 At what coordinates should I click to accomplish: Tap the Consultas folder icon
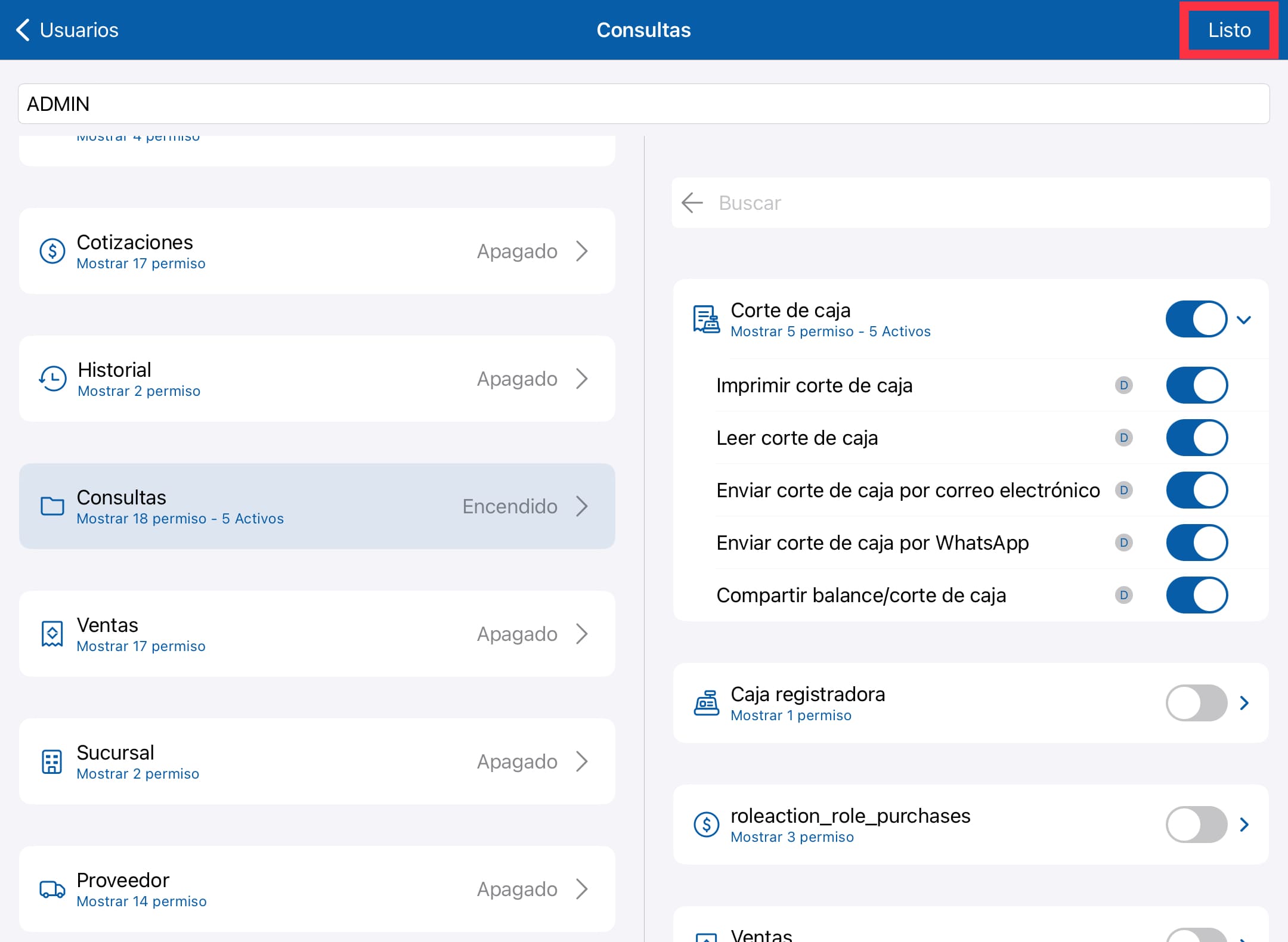point(52,506)
